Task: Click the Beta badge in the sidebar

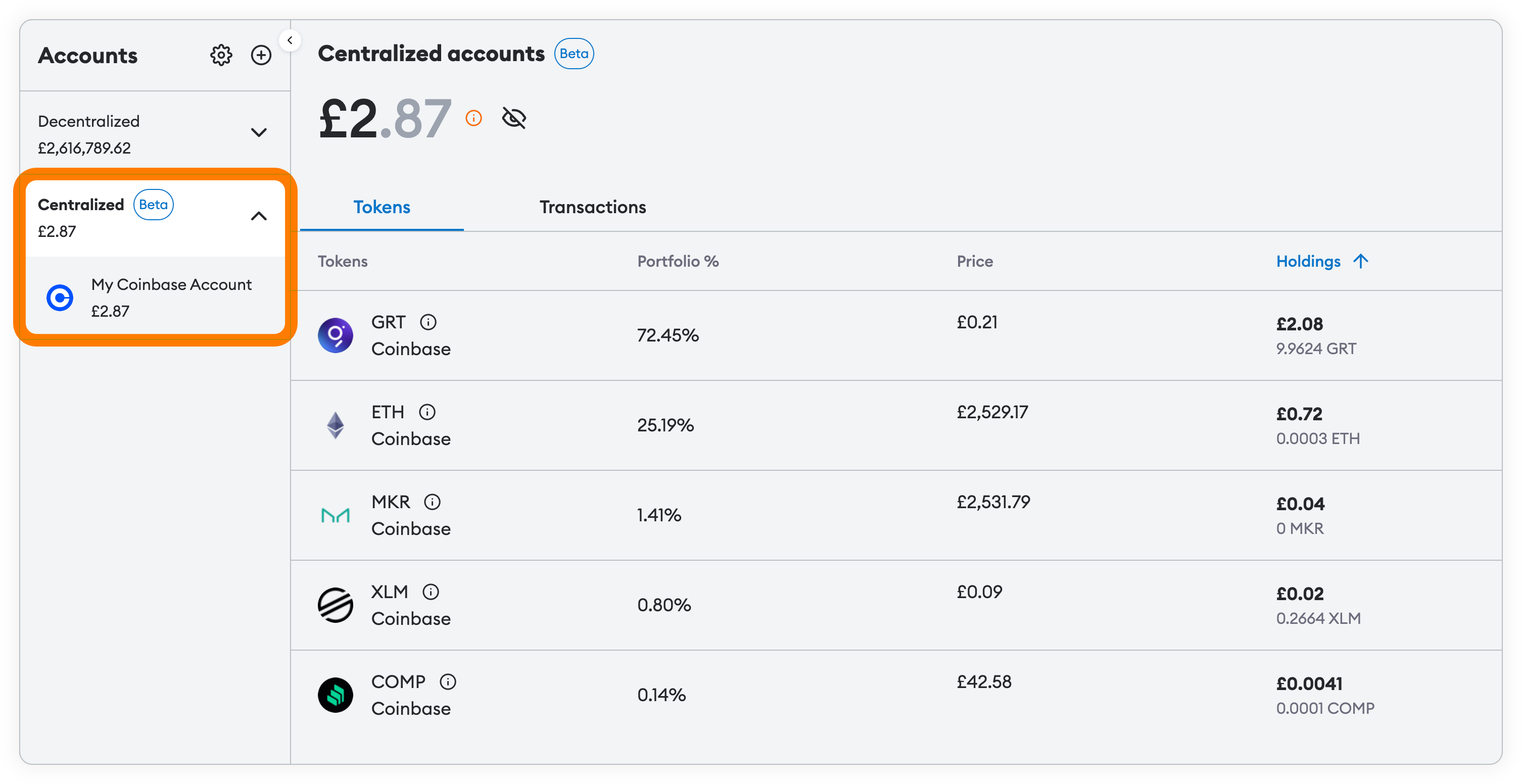Action: (153, 205)
